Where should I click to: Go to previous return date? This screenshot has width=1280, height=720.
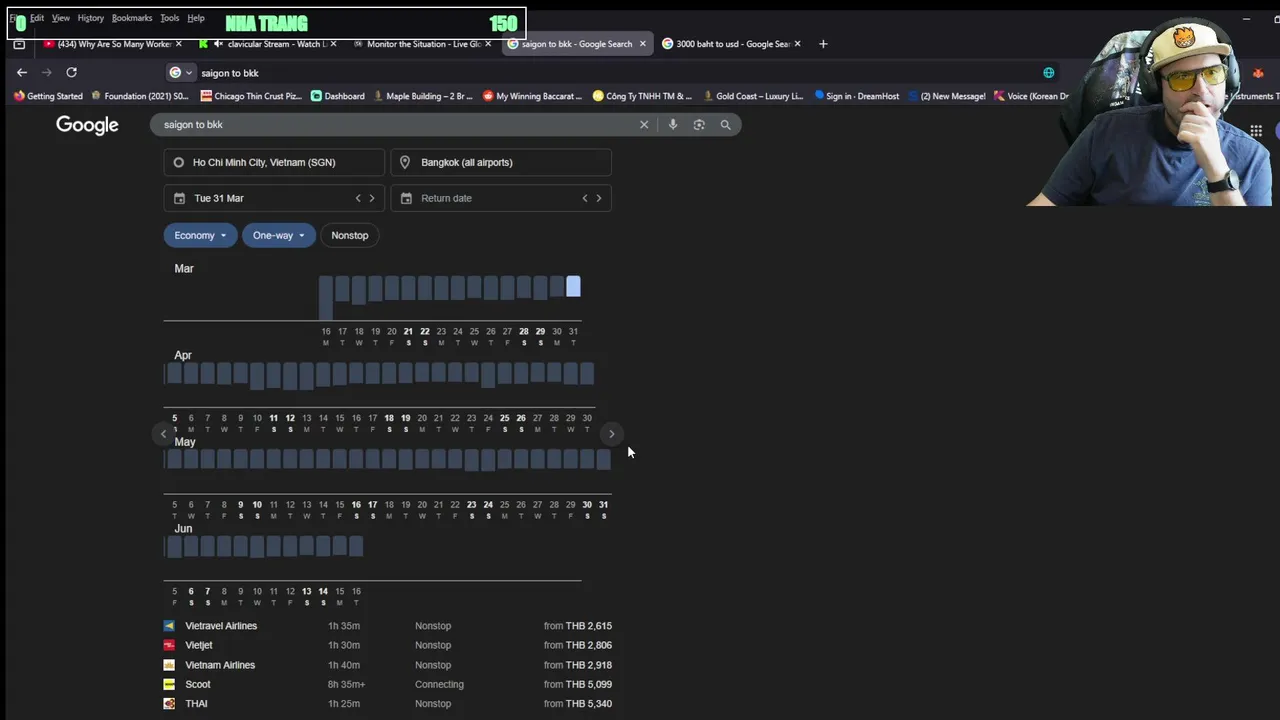coord(585,198)
